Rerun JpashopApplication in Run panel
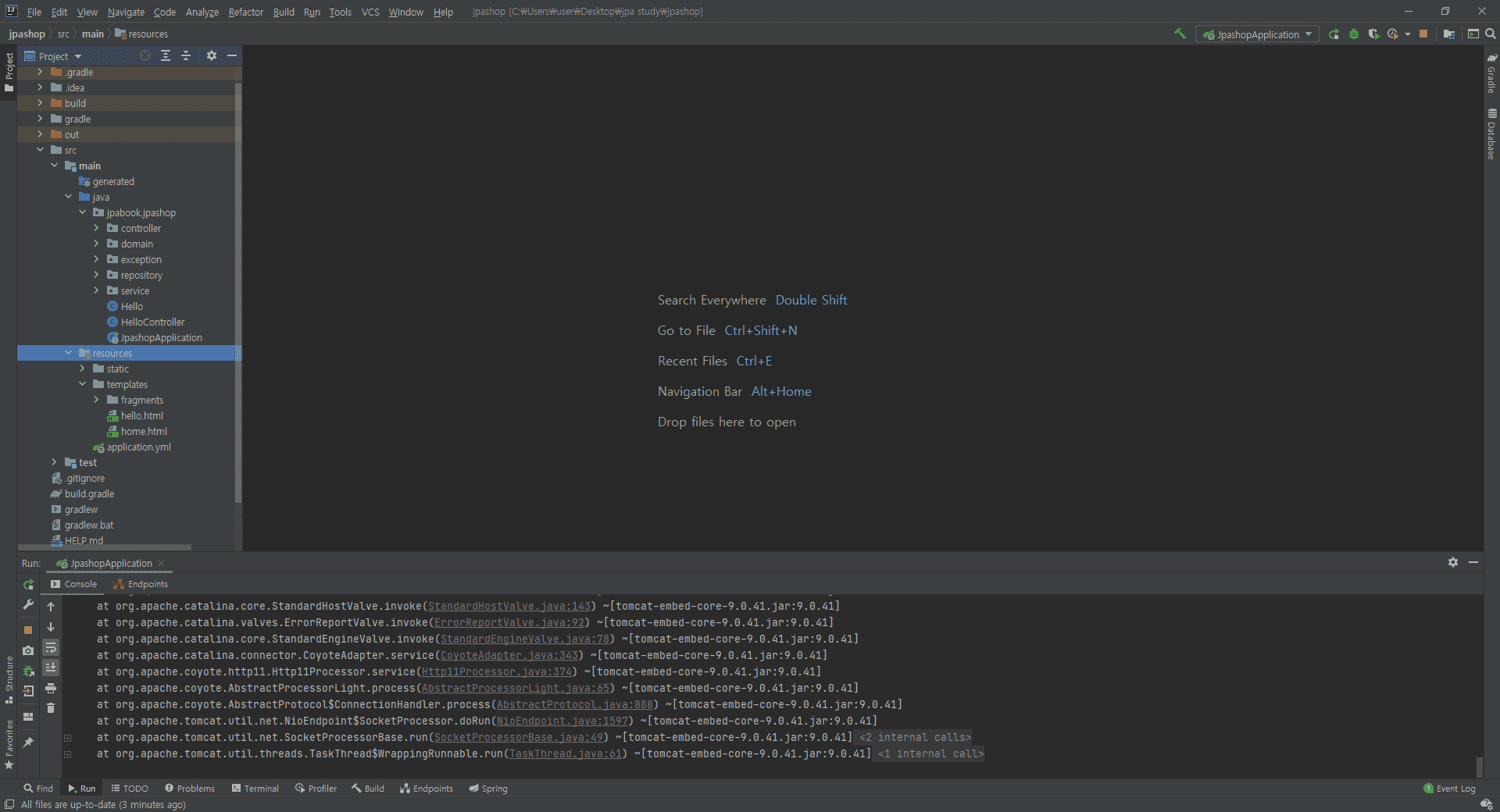The image size is (1500, 812). point(28,584)
